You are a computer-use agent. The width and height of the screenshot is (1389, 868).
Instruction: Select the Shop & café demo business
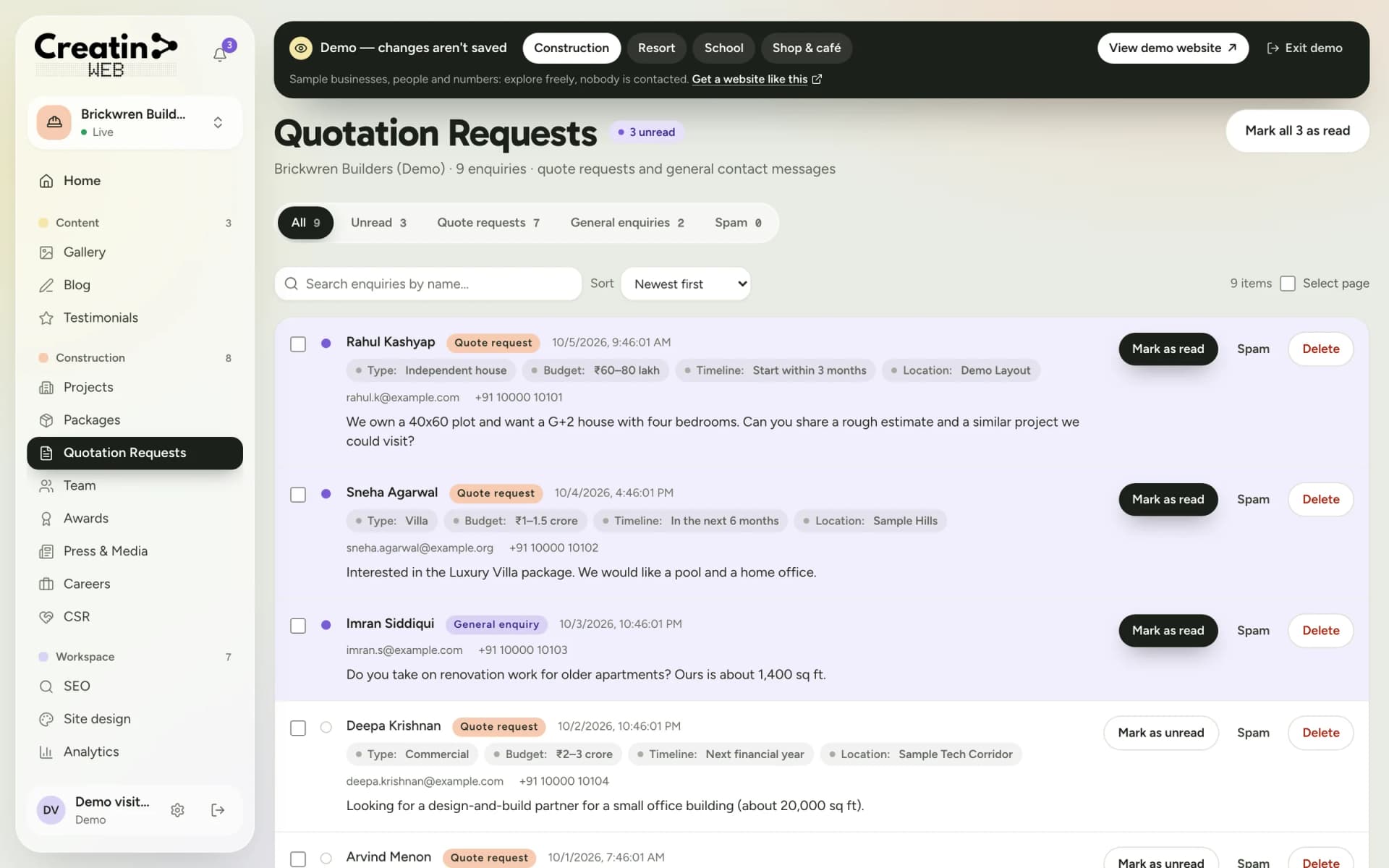coord(806,48)
